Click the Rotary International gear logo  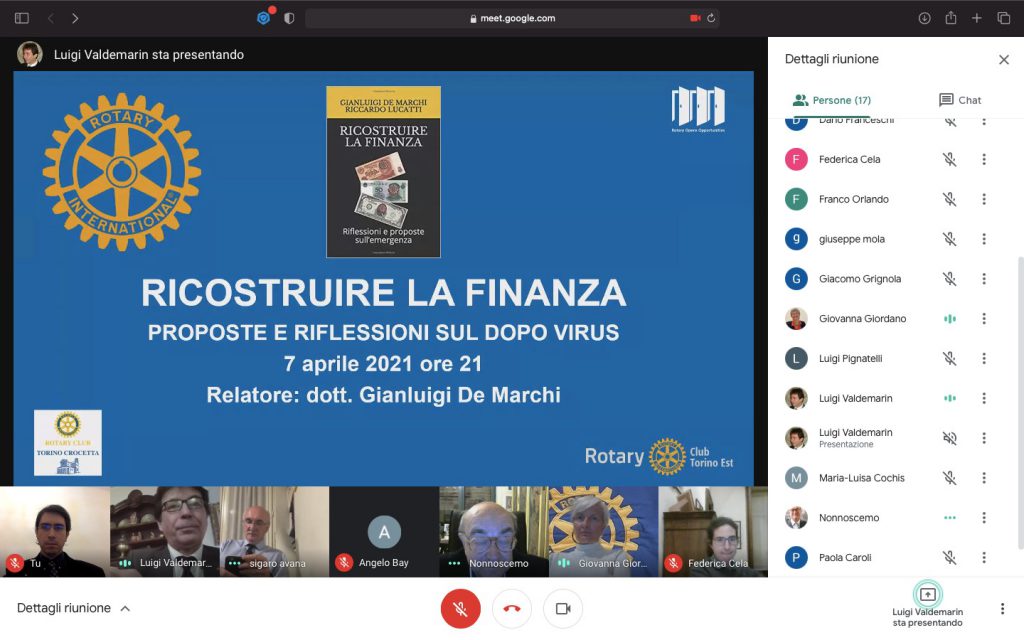(x=121, y=172)
